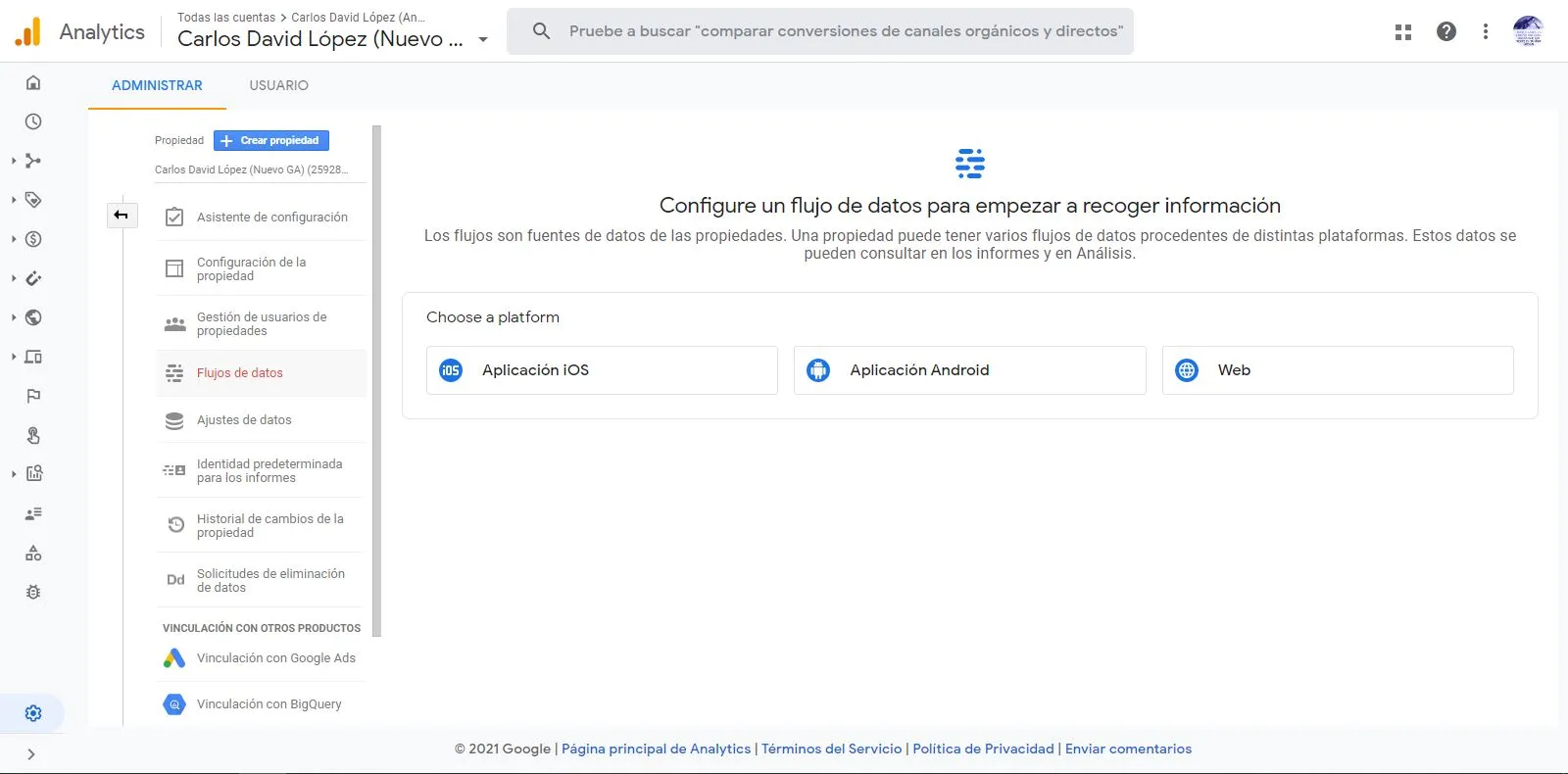Click the Propiedad label
1568x774 pixels.
tap(179, 141)
